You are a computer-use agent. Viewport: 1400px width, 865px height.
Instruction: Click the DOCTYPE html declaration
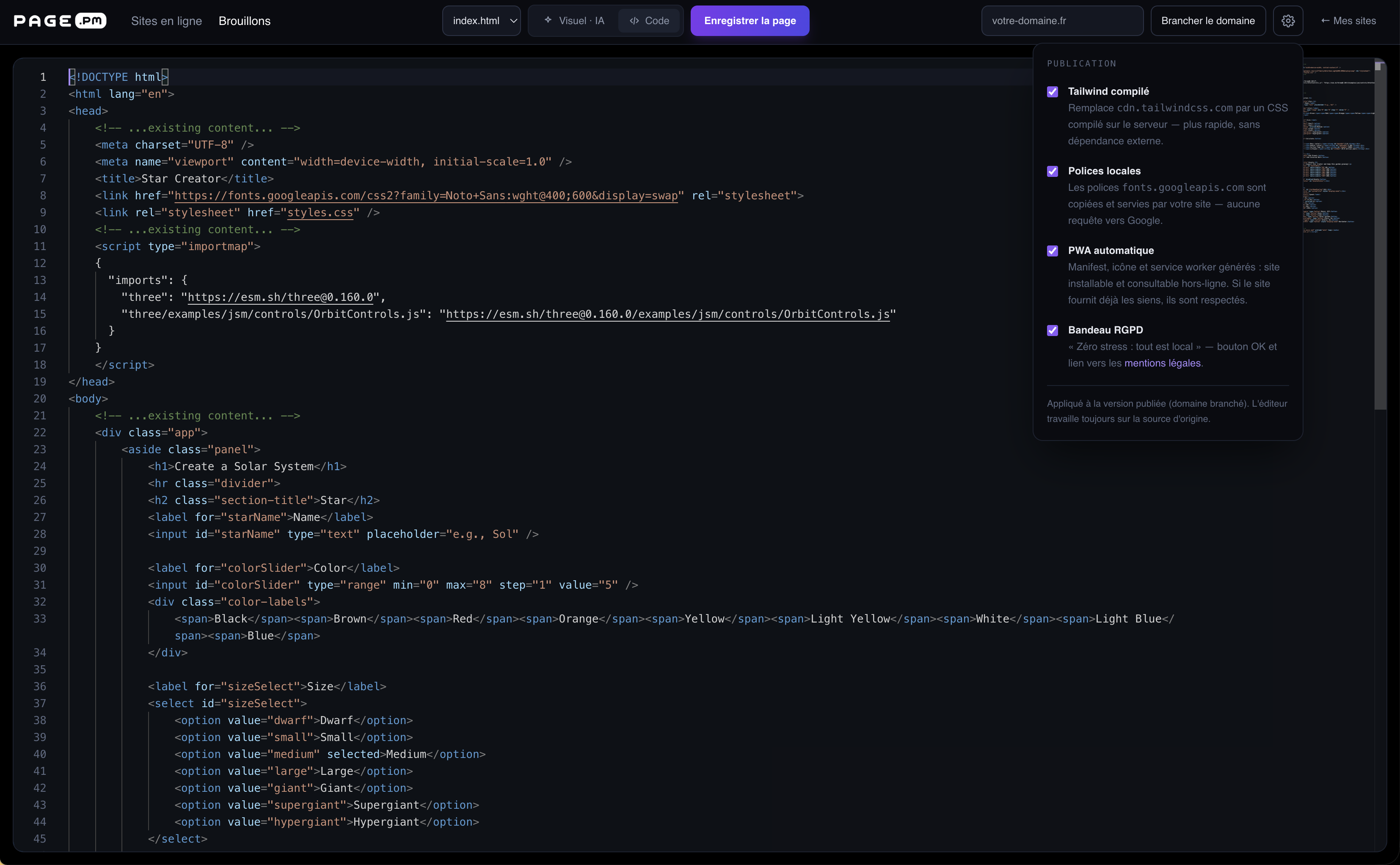[x=119, y=77]
